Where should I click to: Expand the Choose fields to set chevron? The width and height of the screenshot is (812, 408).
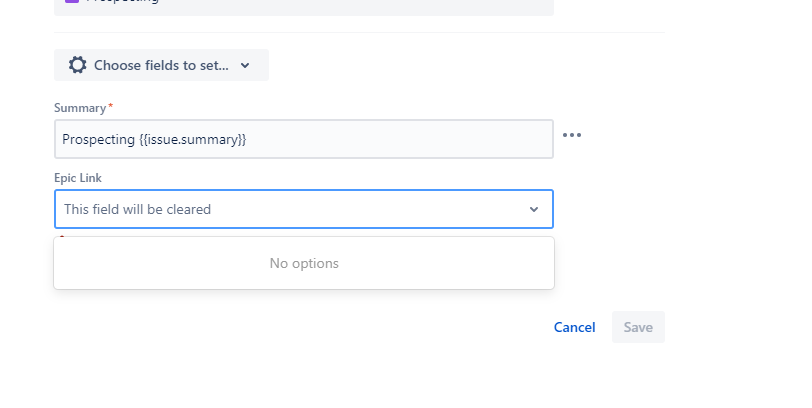[245, 65]
